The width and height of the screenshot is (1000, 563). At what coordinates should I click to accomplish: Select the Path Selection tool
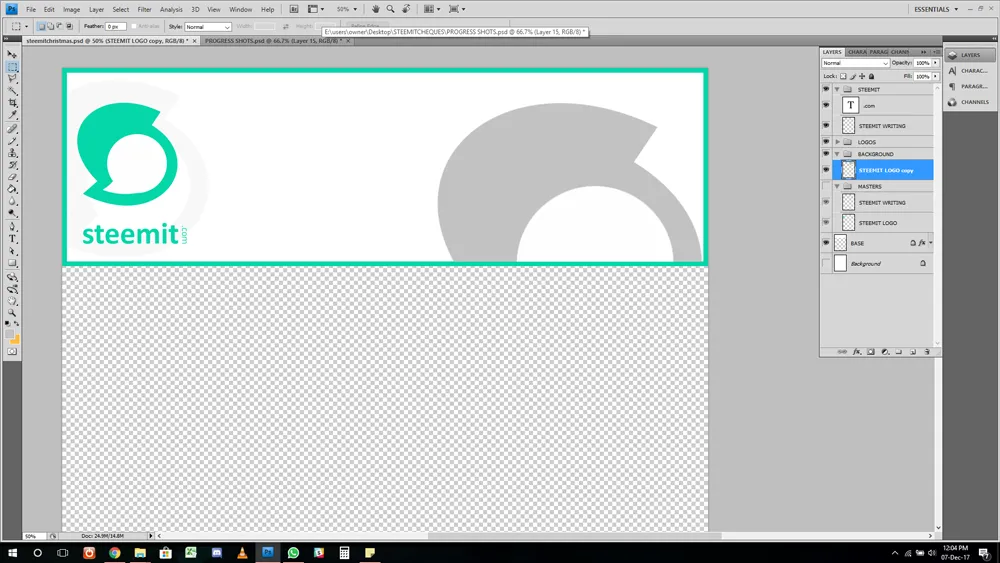pos(12,251)
